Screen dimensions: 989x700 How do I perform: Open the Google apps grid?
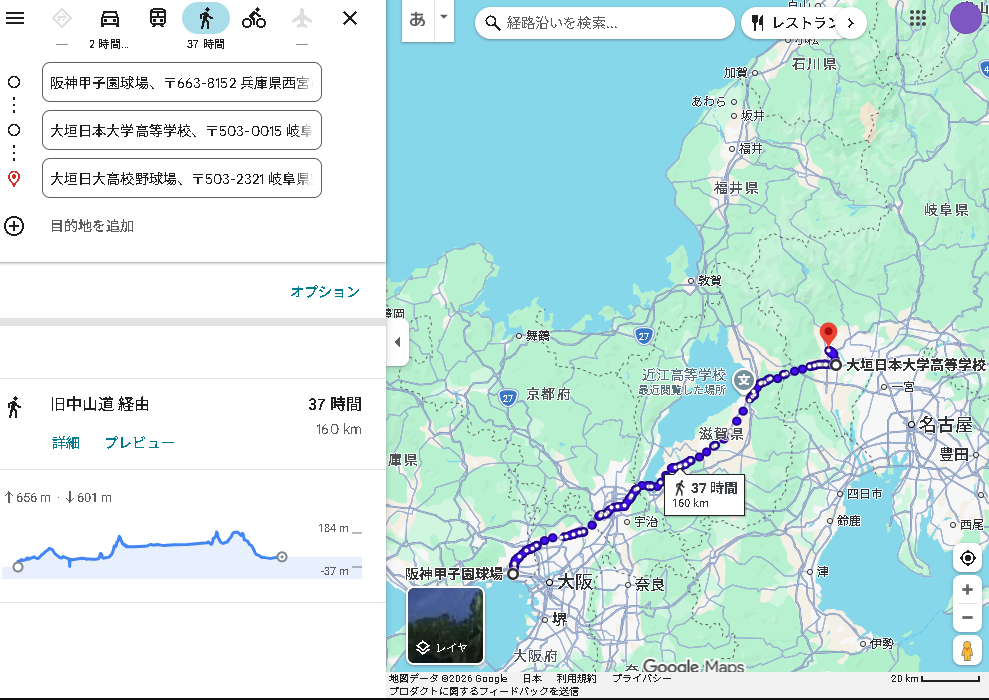(917, 18)
